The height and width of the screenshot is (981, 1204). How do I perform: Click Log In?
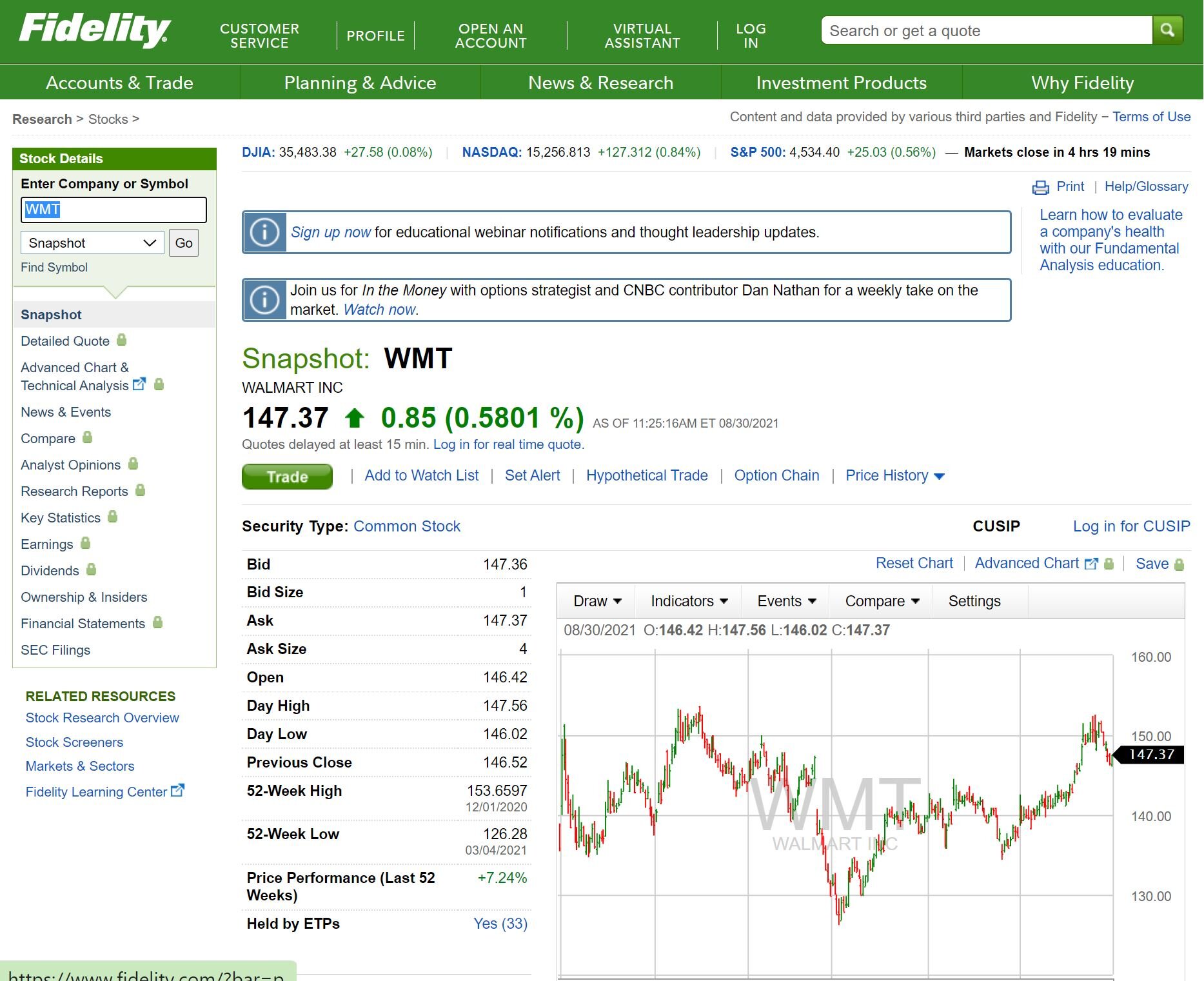click(x=751, y=35)
